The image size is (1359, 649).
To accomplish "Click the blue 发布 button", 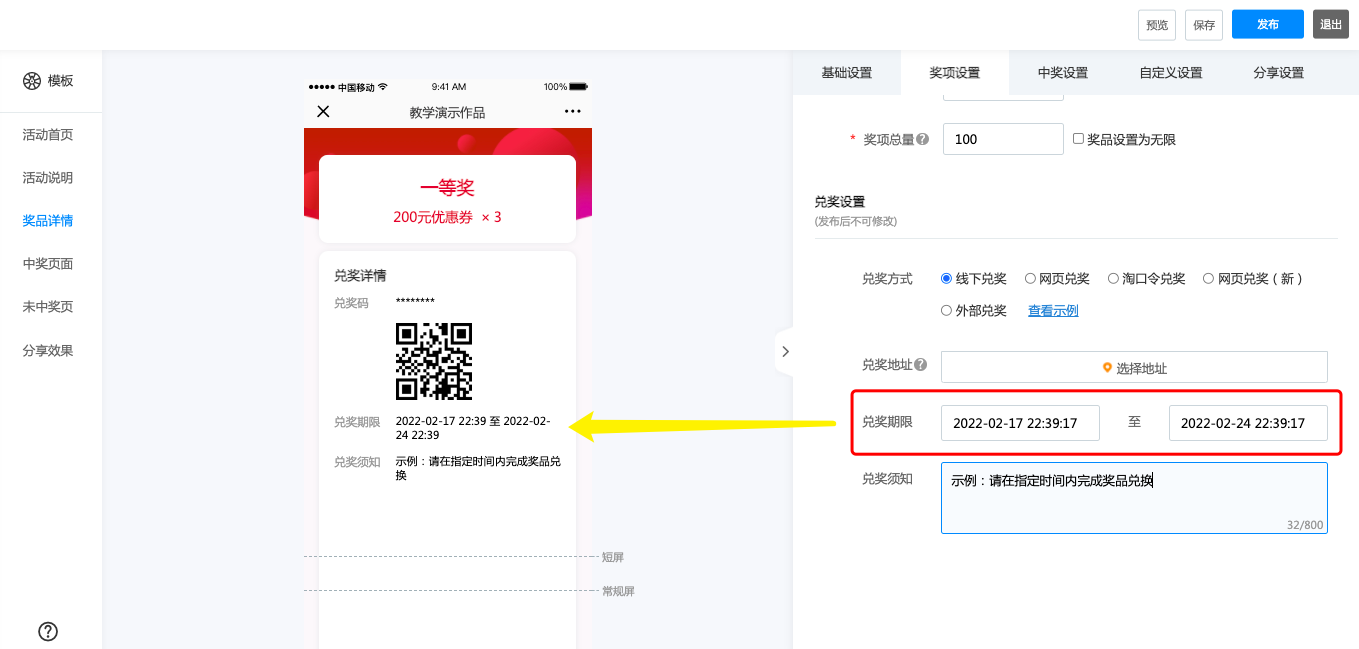I will (1267, 25).
